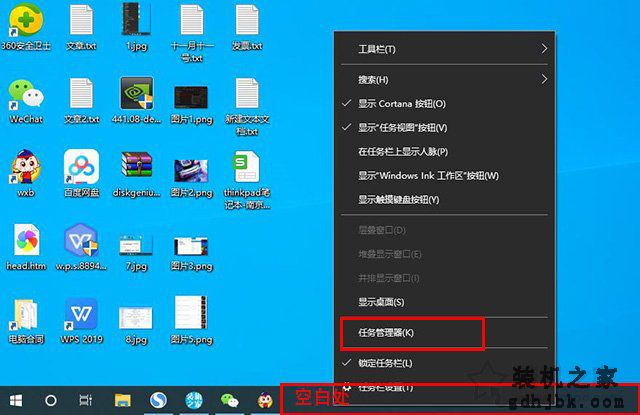640x415 pixels.
Task: Select the 图片5.png file
Action: click(192, 320)
